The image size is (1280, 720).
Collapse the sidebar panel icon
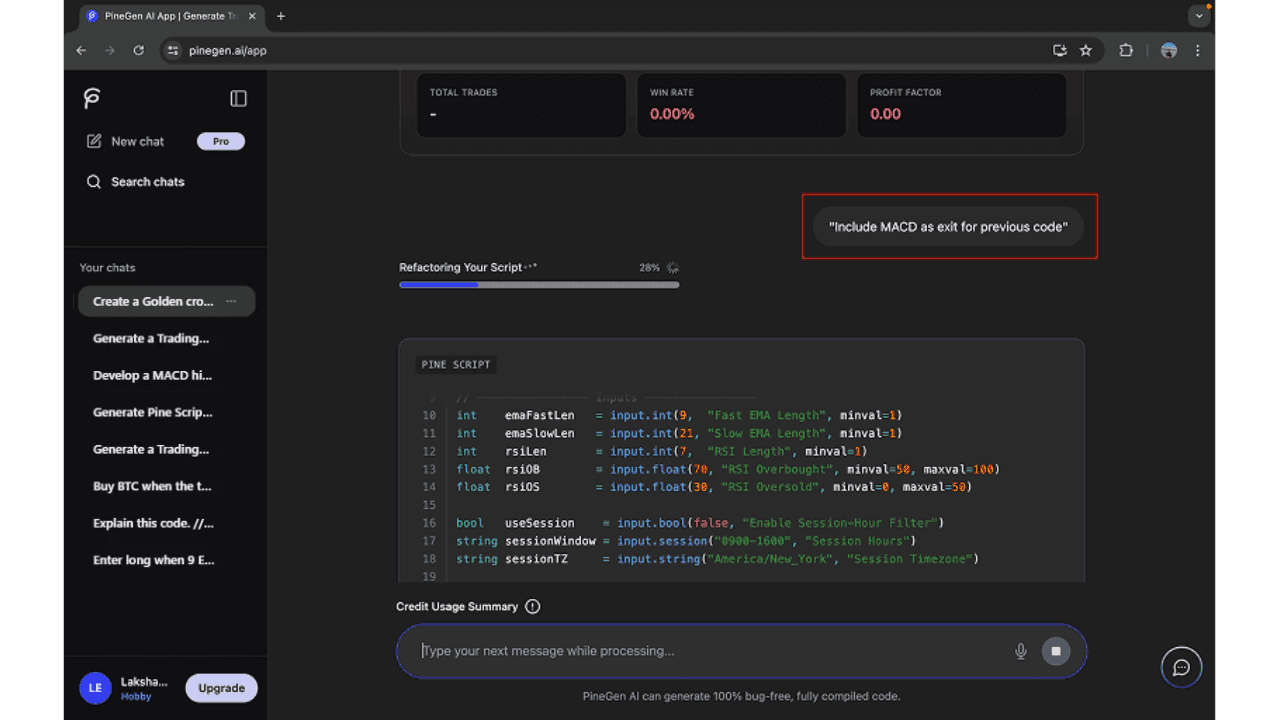[x=238, y=98]
